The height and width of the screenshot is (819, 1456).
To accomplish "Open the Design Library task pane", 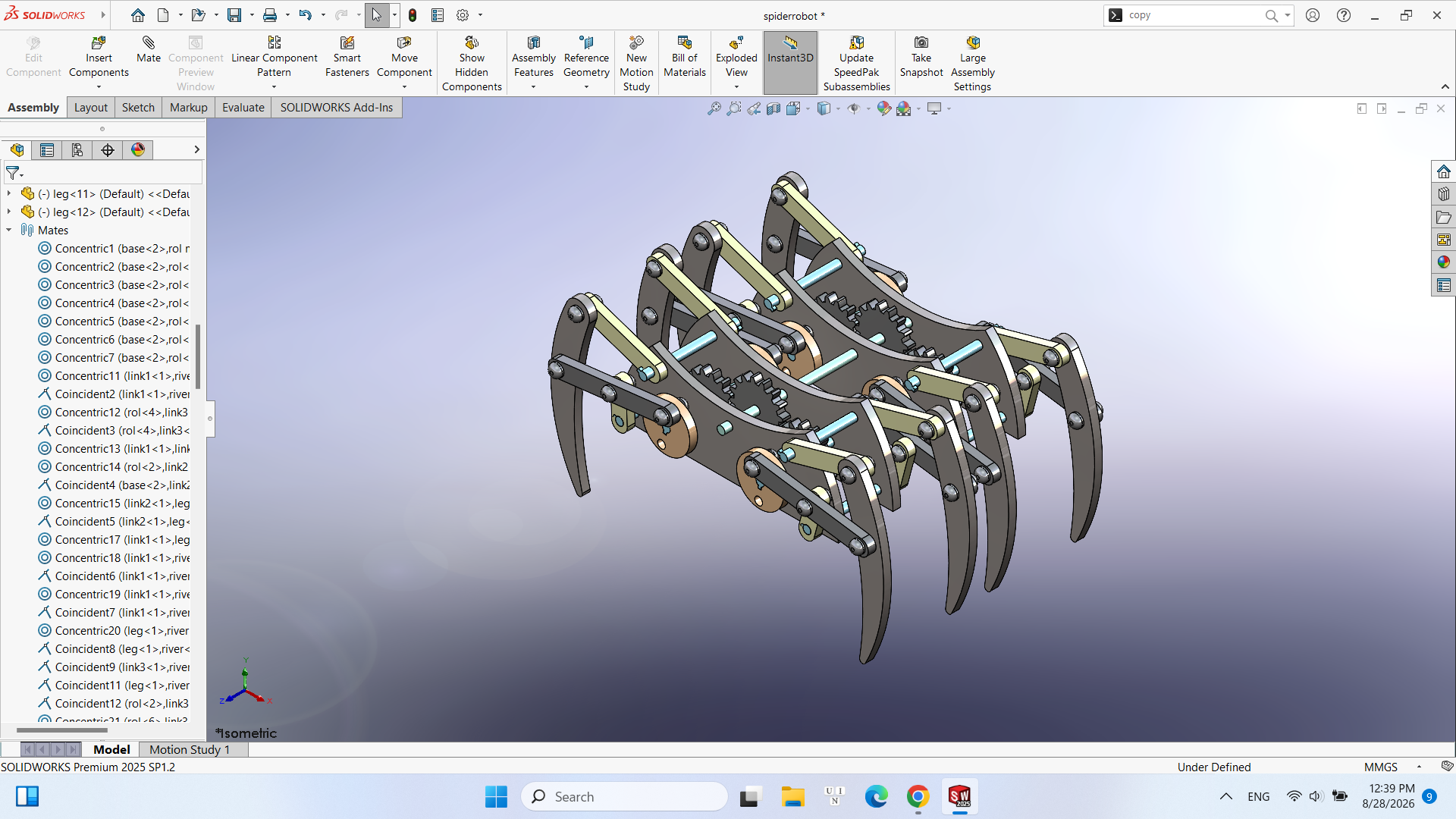I will click(1444, 194).
